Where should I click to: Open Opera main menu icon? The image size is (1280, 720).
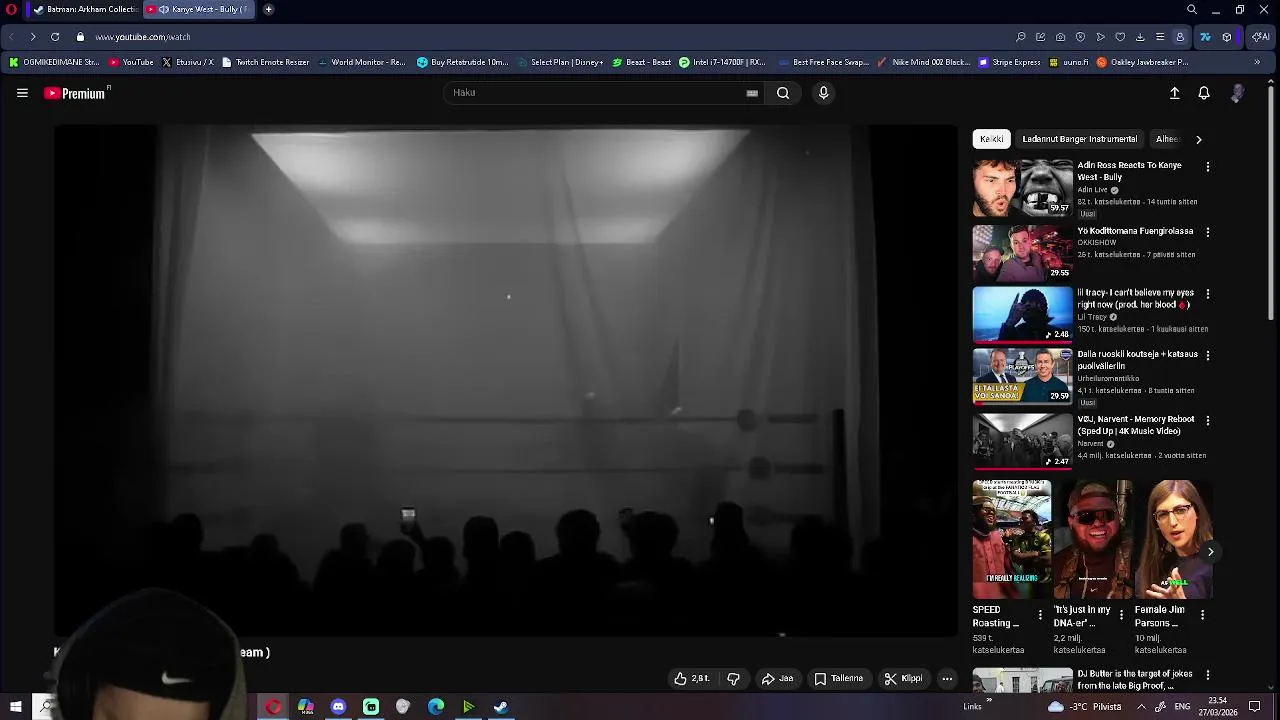coord(11,9)
